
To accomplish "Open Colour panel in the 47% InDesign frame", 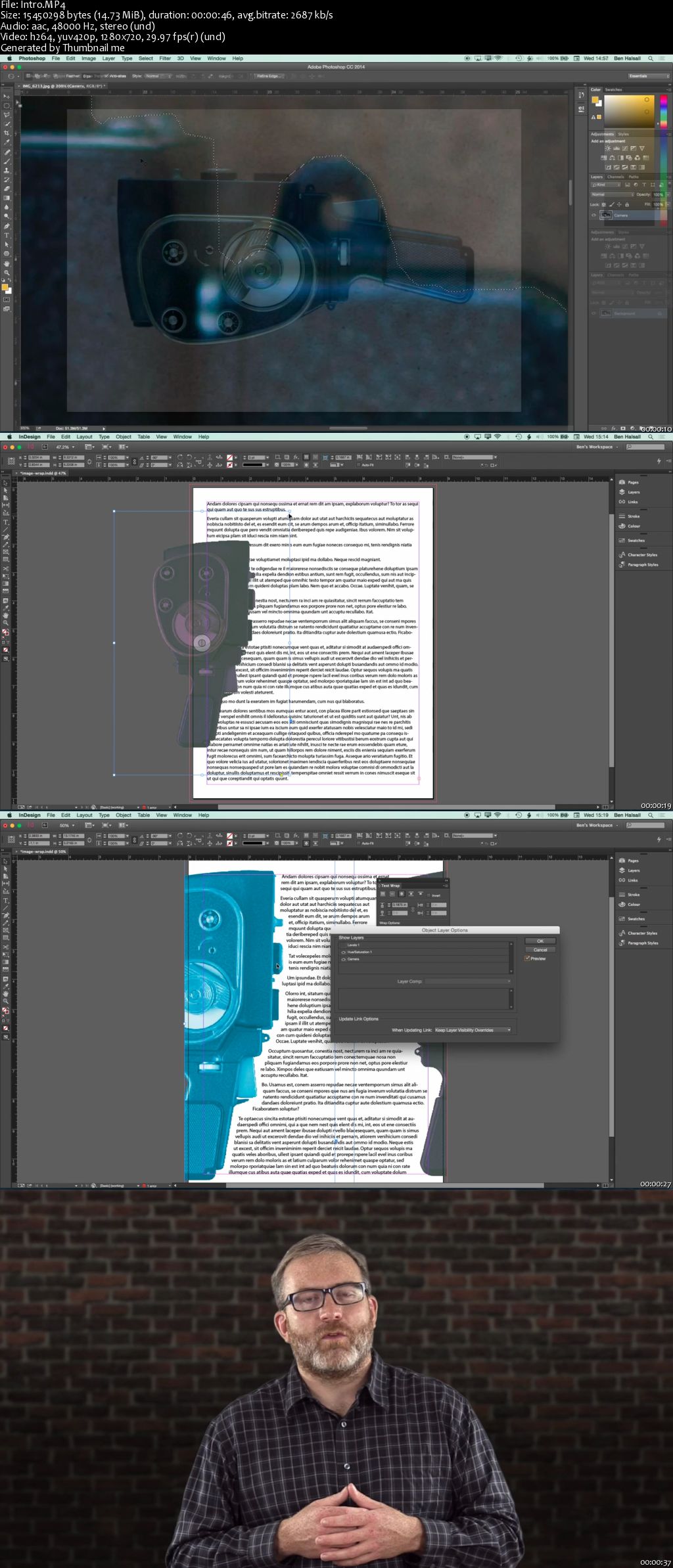I will [629, 526].
